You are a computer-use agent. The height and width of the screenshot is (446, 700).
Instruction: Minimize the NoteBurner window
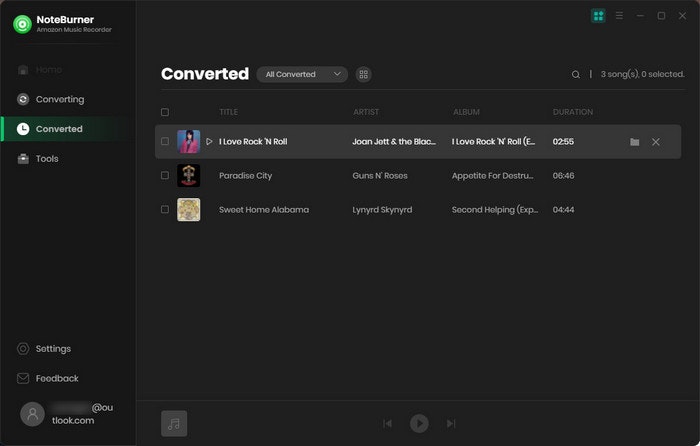[640, 16]
